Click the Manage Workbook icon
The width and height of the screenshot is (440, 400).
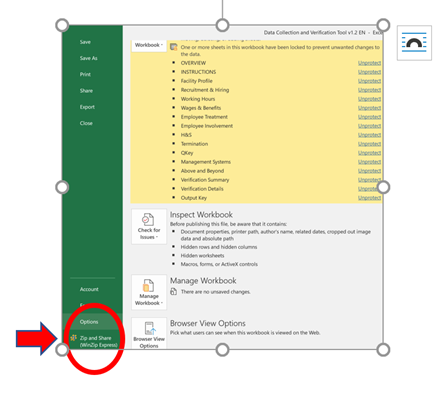pyautogui.click(x=149, y=292)
